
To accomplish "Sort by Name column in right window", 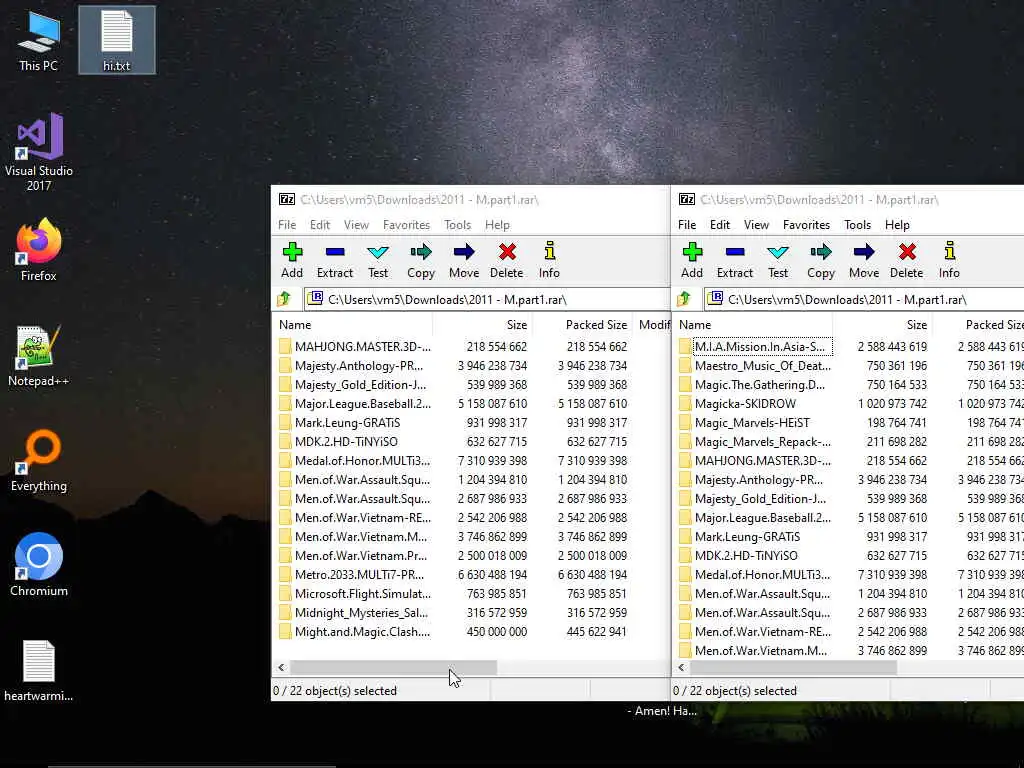I will 752,325.
